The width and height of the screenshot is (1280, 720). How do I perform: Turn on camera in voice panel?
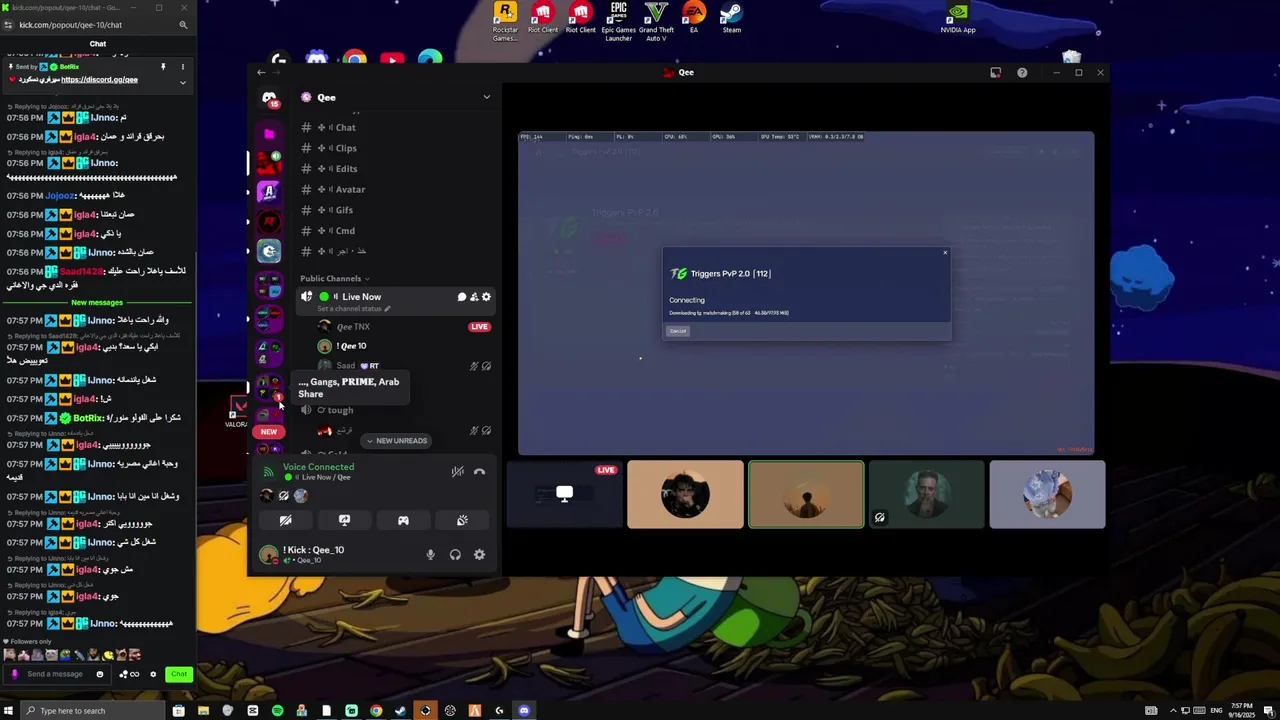click(x=285, y=520)
